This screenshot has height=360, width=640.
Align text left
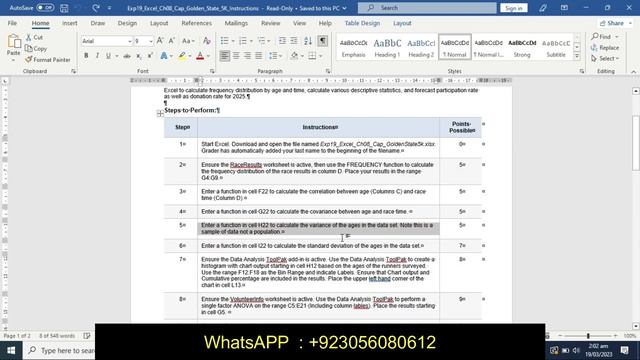click(x=224, y=56)
